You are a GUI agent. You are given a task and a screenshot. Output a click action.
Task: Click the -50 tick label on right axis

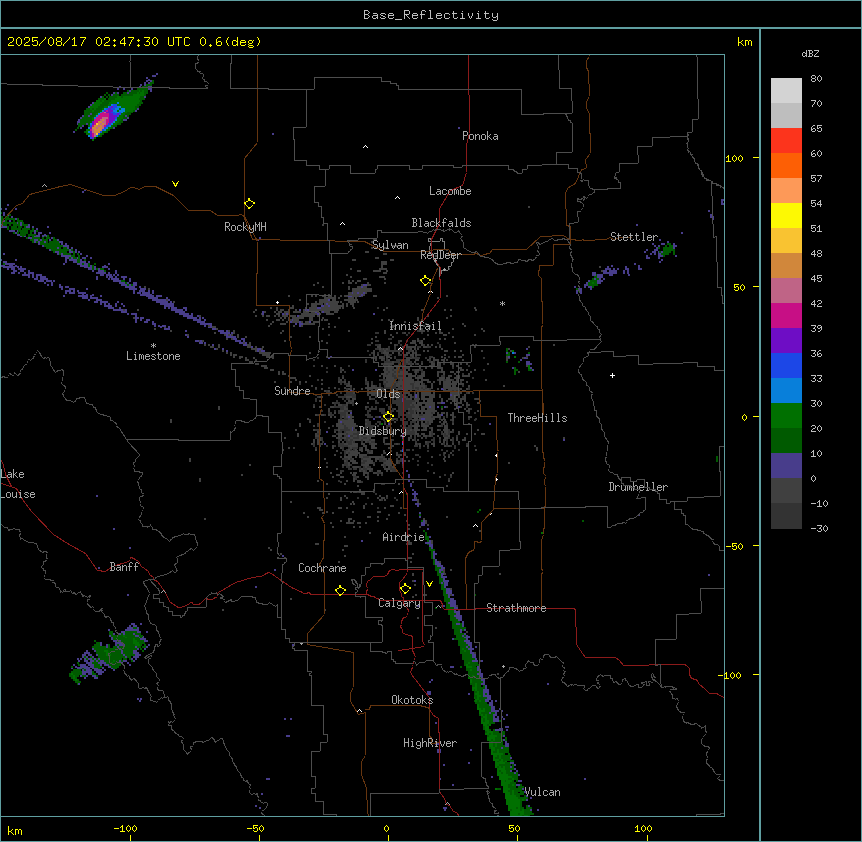point(734,546)
